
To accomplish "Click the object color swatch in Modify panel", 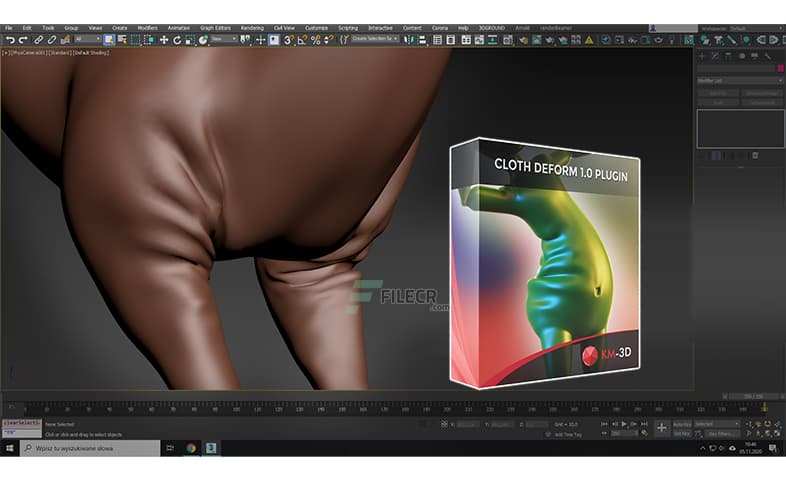I will pyautogui.click(x=780, y=68).
